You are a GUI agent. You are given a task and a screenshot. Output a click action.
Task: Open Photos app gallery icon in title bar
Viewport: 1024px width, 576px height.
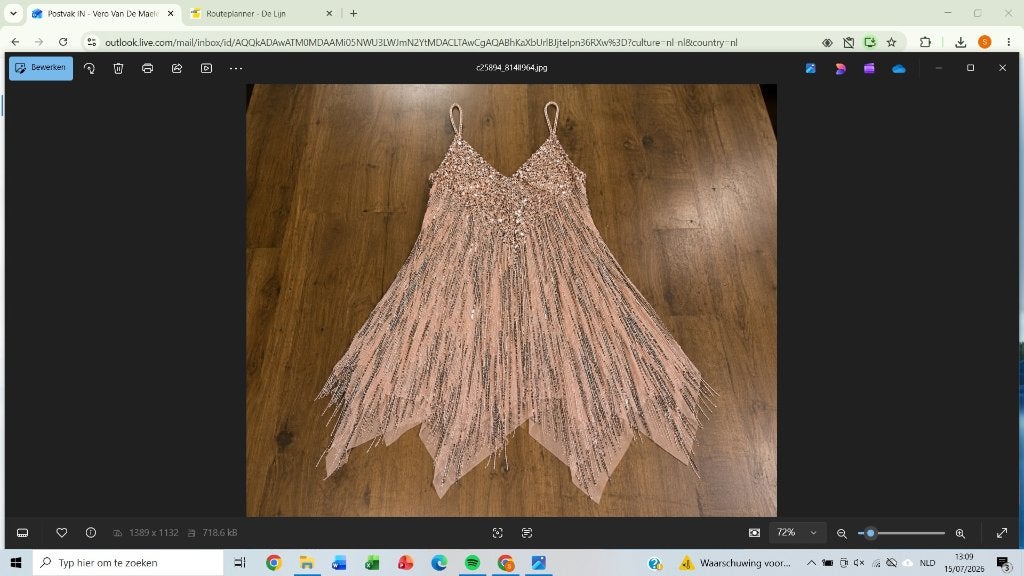point(810,68)
